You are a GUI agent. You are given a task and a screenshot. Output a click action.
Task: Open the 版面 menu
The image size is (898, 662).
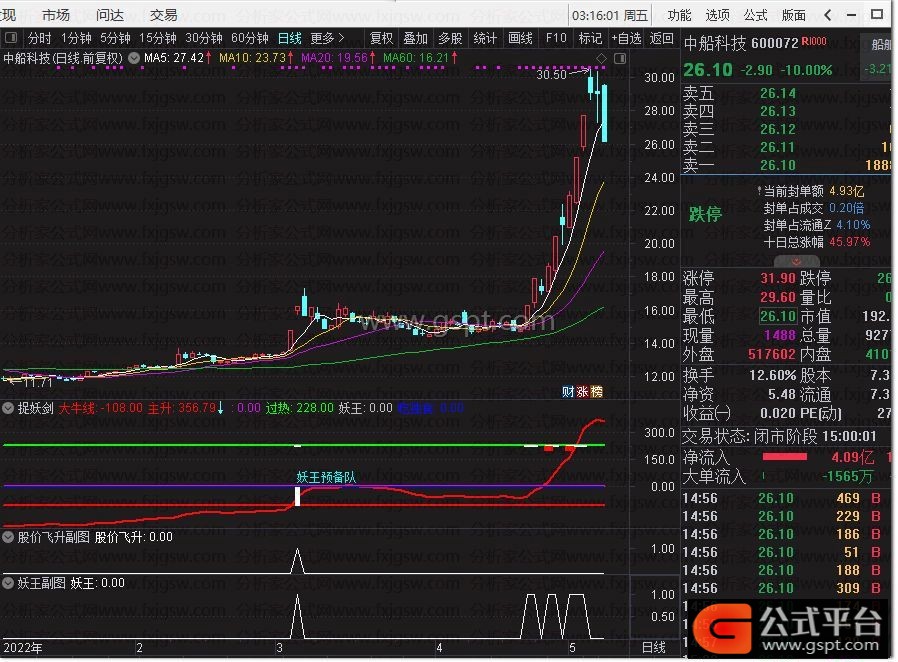(793, 15)
